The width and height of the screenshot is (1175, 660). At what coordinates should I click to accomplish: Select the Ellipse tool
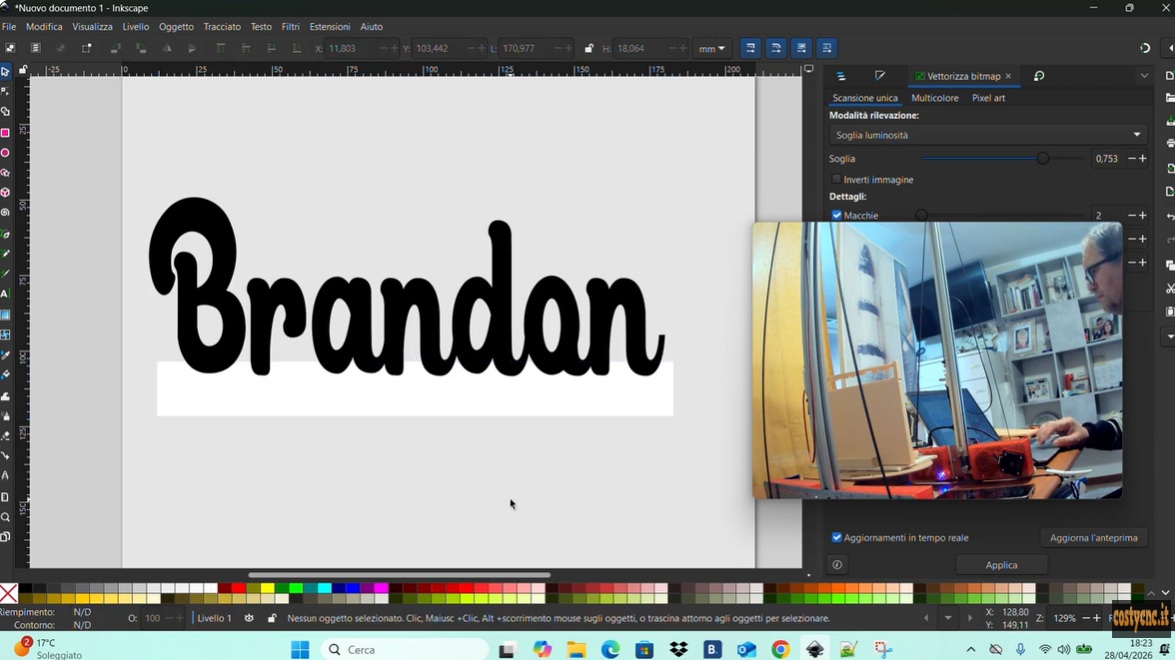pyautogui.click(x=5, y=153)
